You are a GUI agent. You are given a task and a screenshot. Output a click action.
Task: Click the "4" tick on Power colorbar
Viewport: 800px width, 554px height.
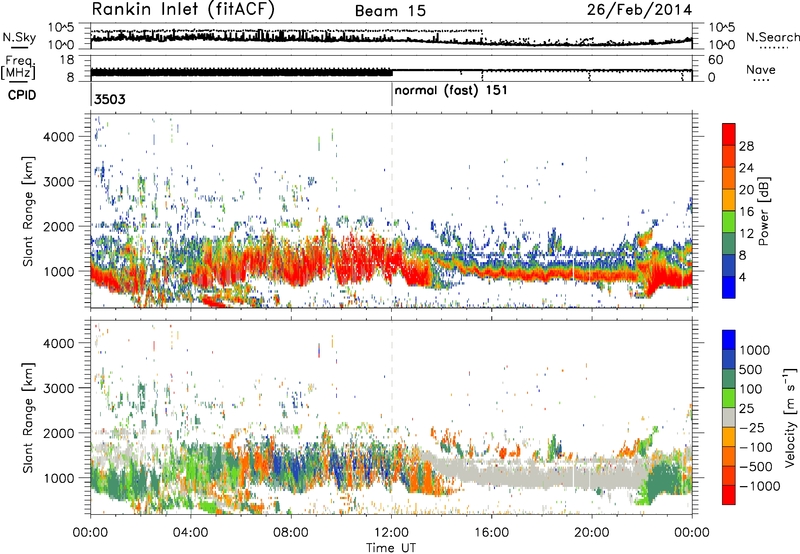click(x=742, y=277)
